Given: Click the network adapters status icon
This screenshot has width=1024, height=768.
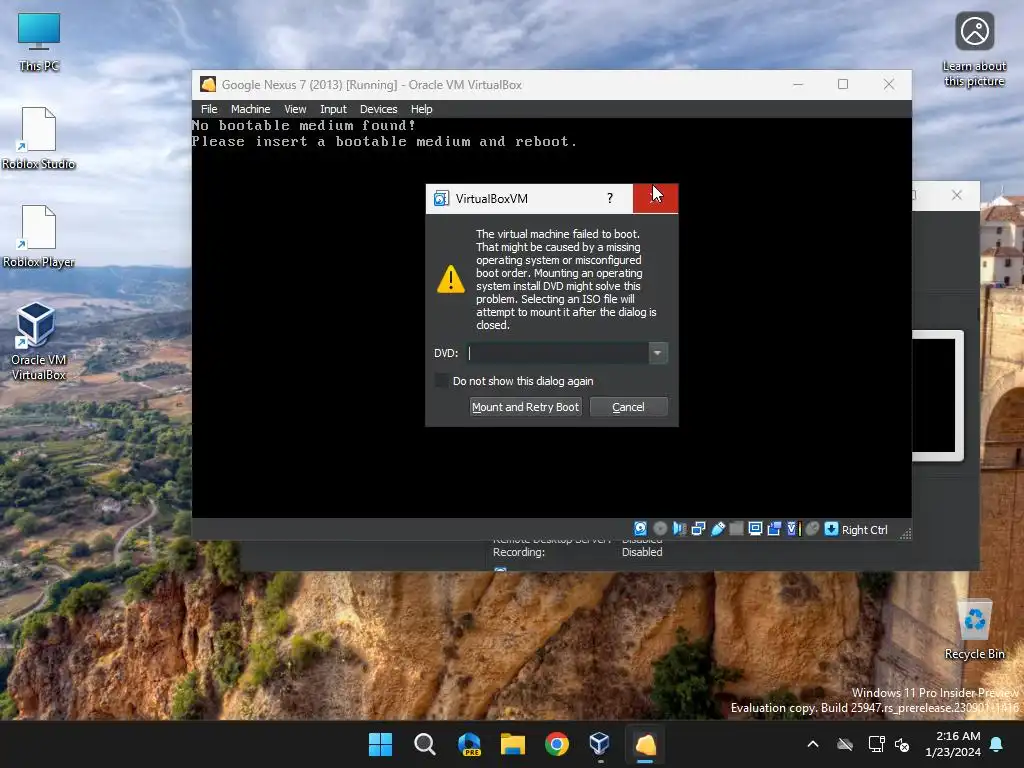Looking at the screenshot, I should pos(698,529).
